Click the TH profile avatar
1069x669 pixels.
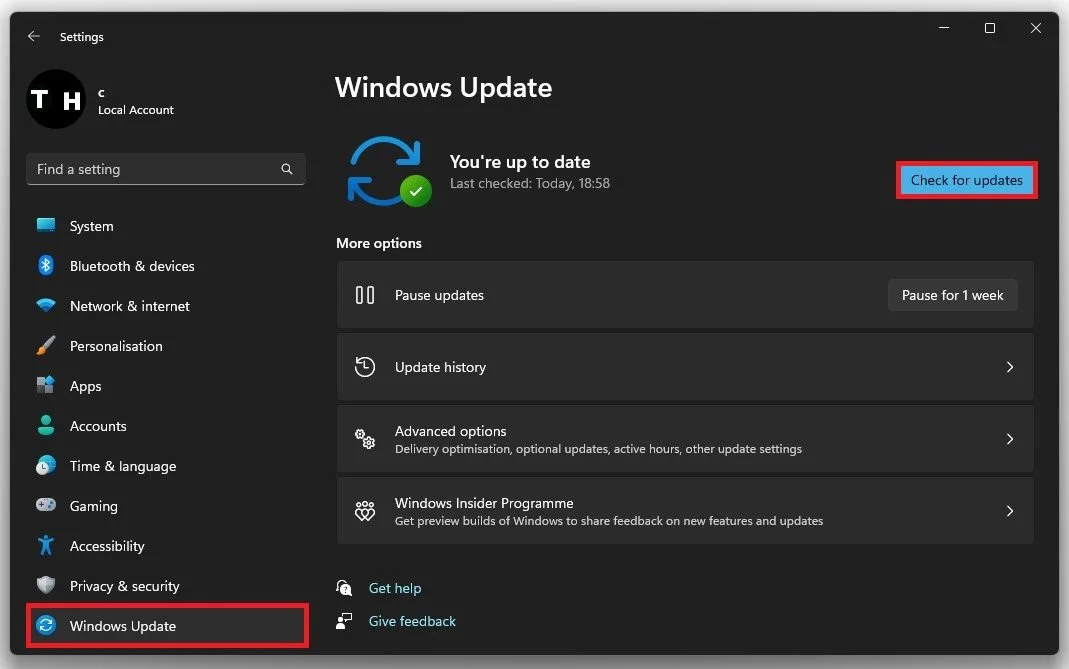click(56, 99)
